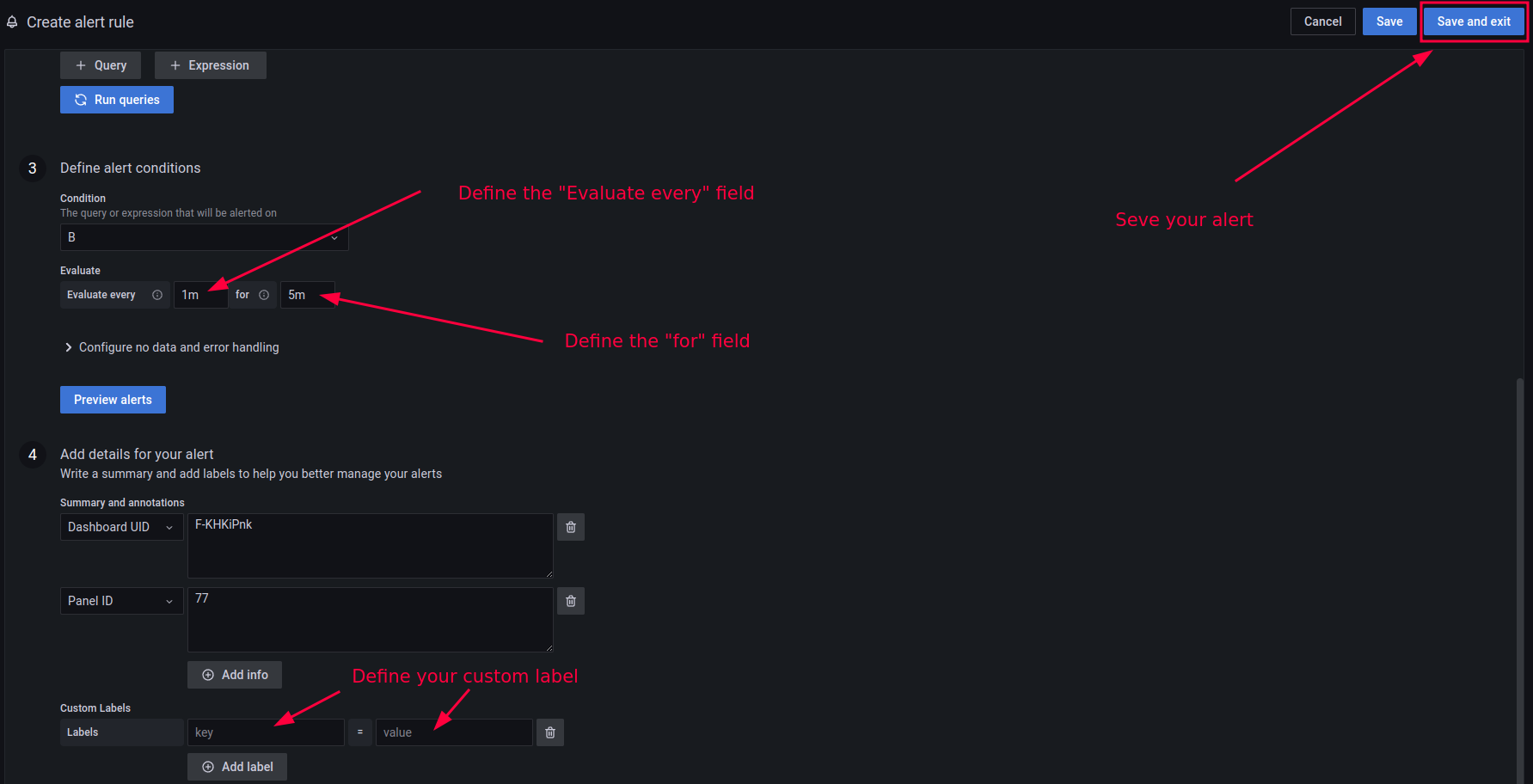Click the bell icon beside Create alert rule
1533x784 pixels.
[12, 22]
